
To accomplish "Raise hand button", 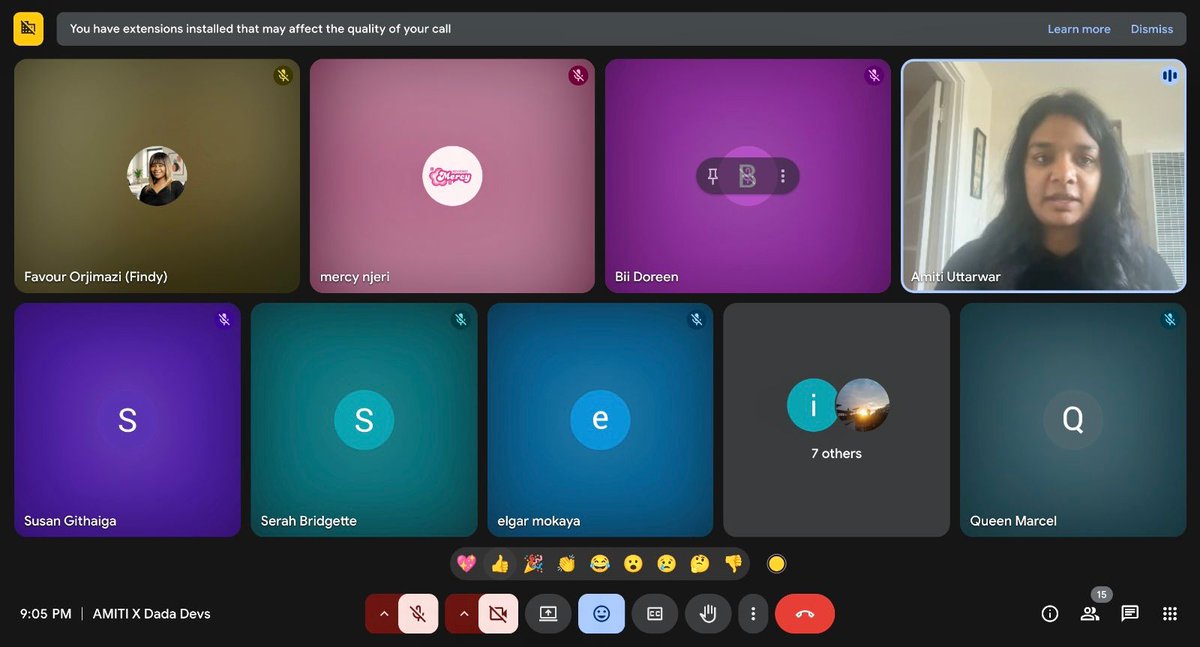I will point(708,614).
